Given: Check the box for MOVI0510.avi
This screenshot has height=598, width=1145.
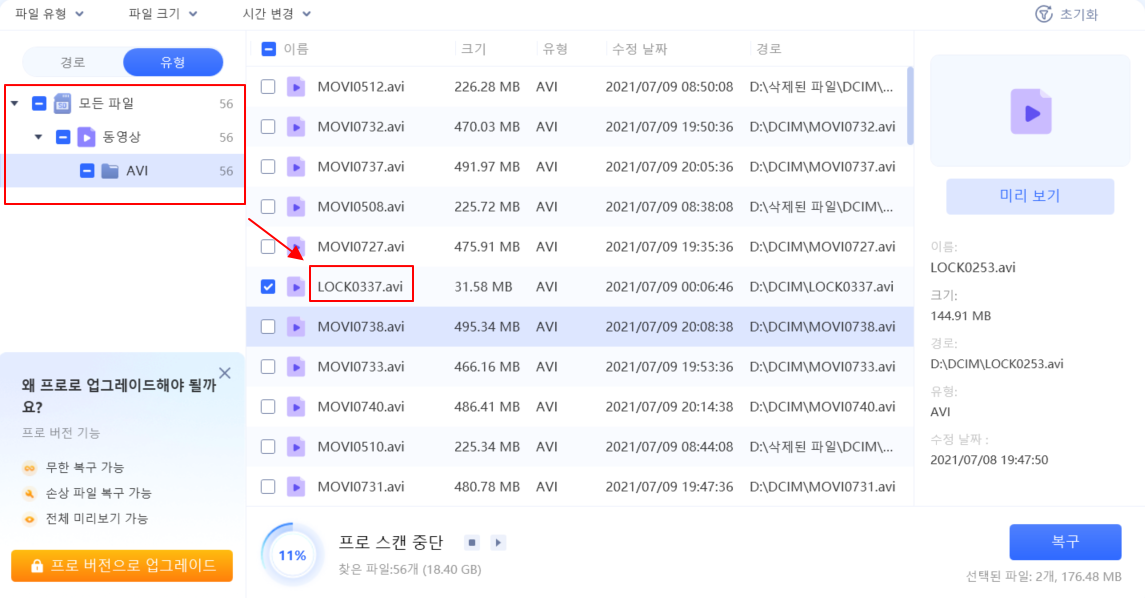Looking at the screenshot, I should [x=268, y=447].
